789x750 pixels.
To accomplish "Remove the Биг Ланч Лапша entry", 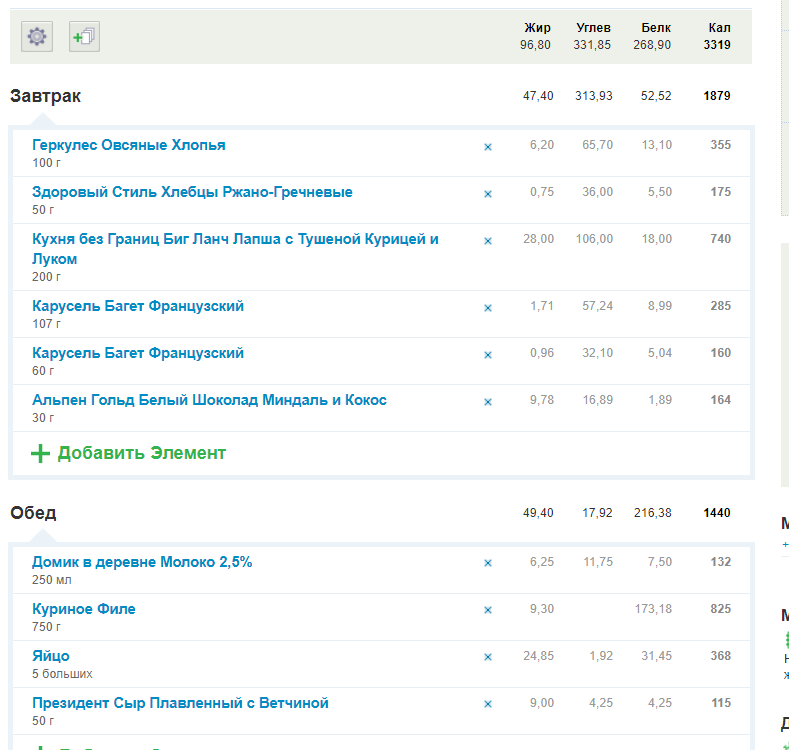I will (x=488, y=241).
